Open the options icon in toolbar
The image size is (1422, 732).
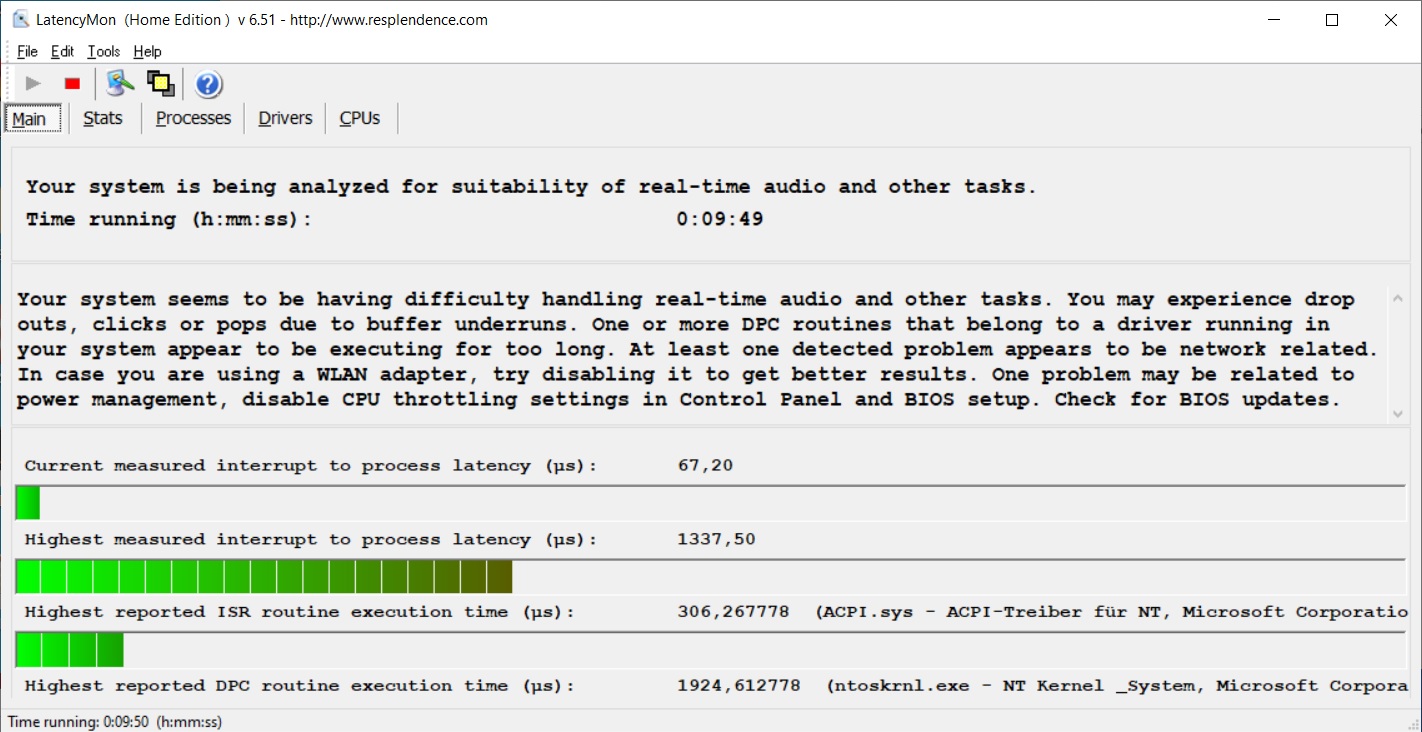click(120, 84)
